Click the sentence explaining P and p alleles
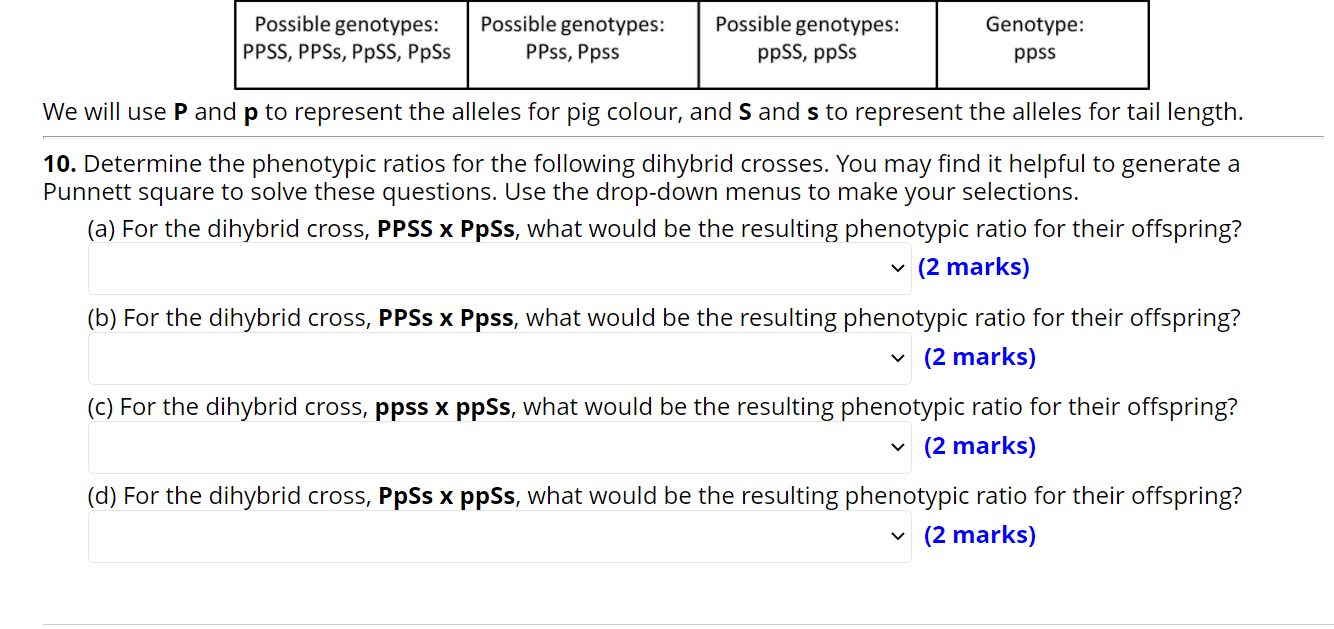The width and height of the screenshot is (1334, 629). tap(642, 112)
